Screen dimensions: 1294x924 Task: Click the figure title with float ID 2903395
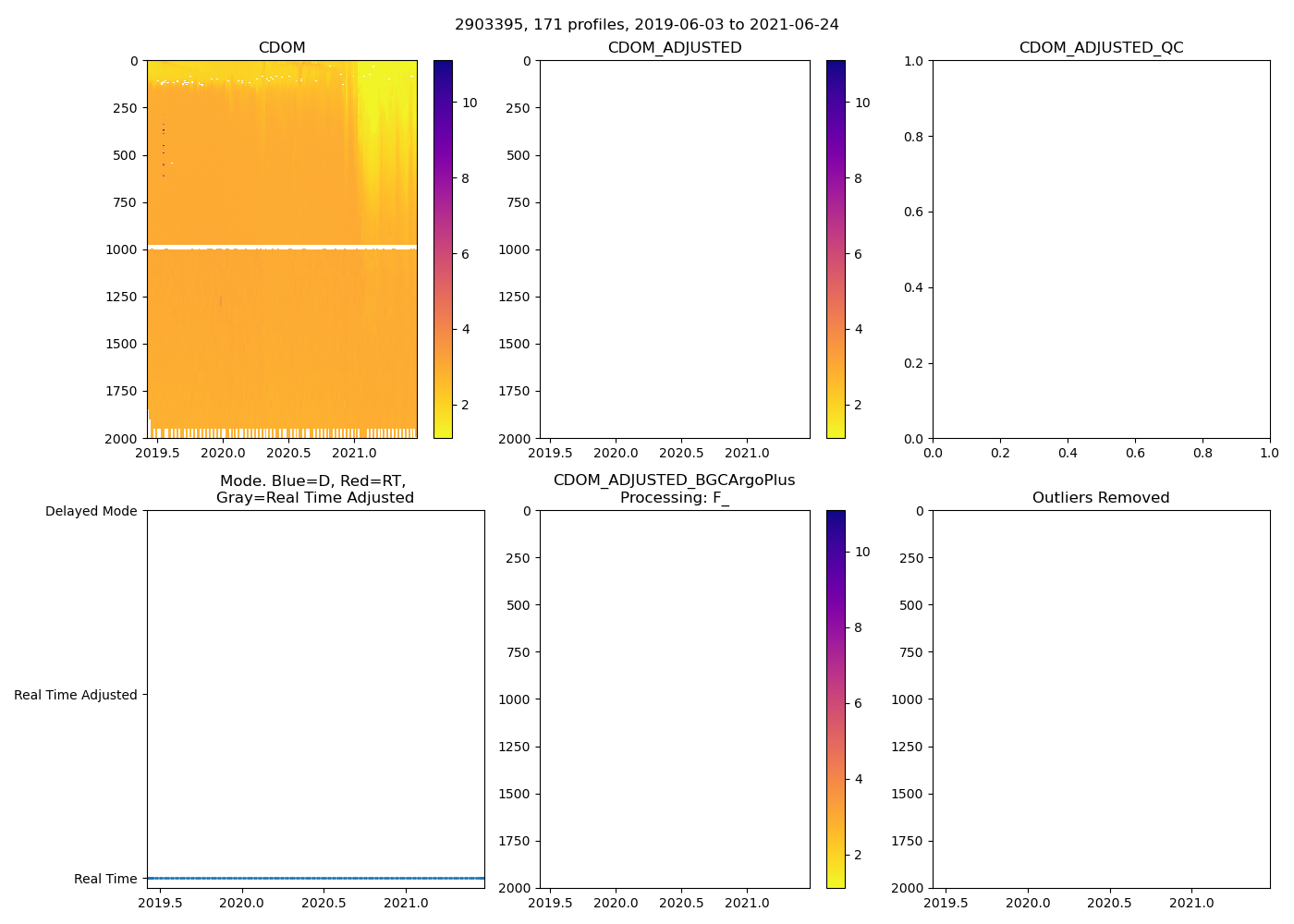point(646,25)
